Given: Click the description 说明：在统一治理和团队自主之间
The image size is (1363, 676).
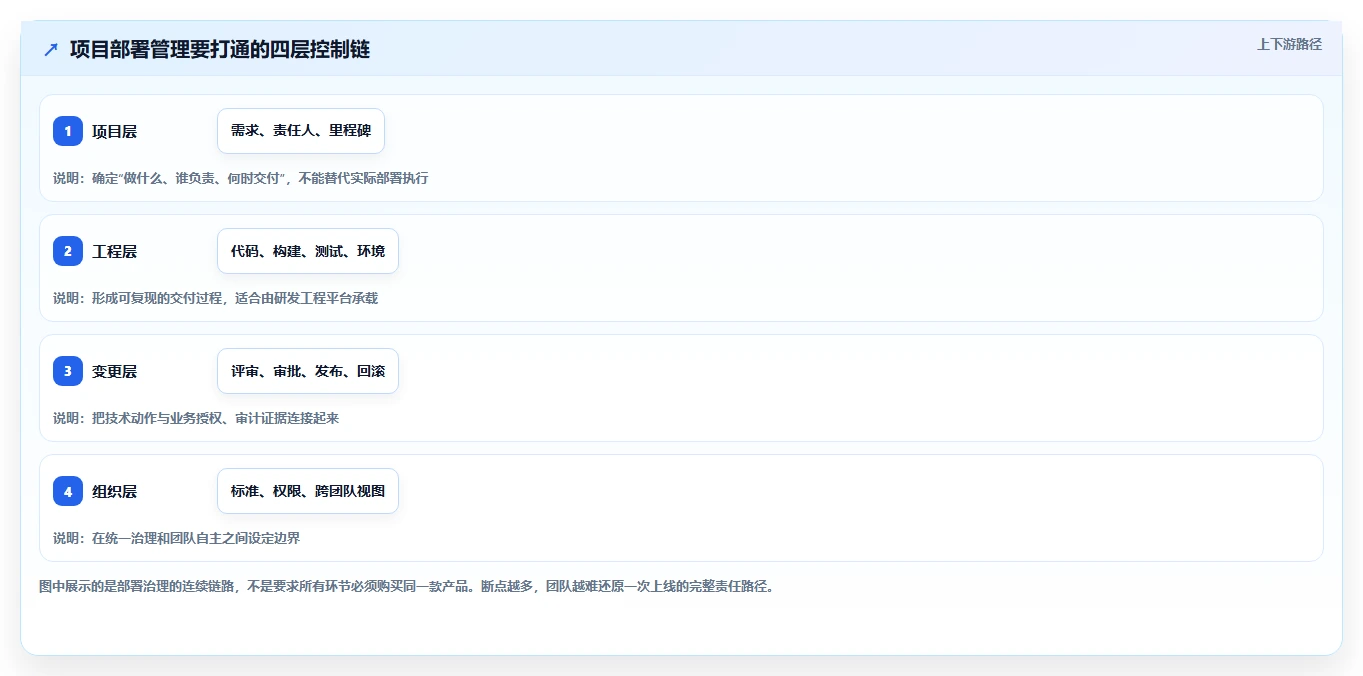Looking at the screenshot, I should tap(176, 538).
